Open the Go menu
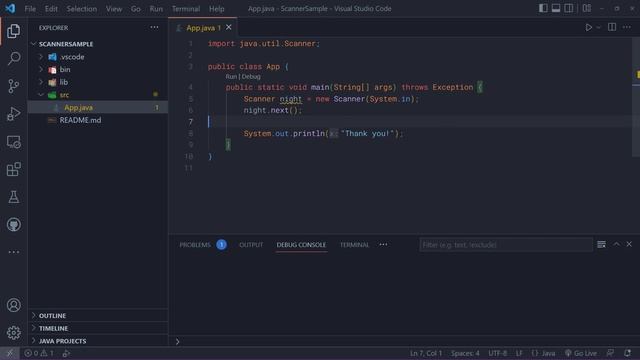 pyautogui.click(x=136, y=9)
